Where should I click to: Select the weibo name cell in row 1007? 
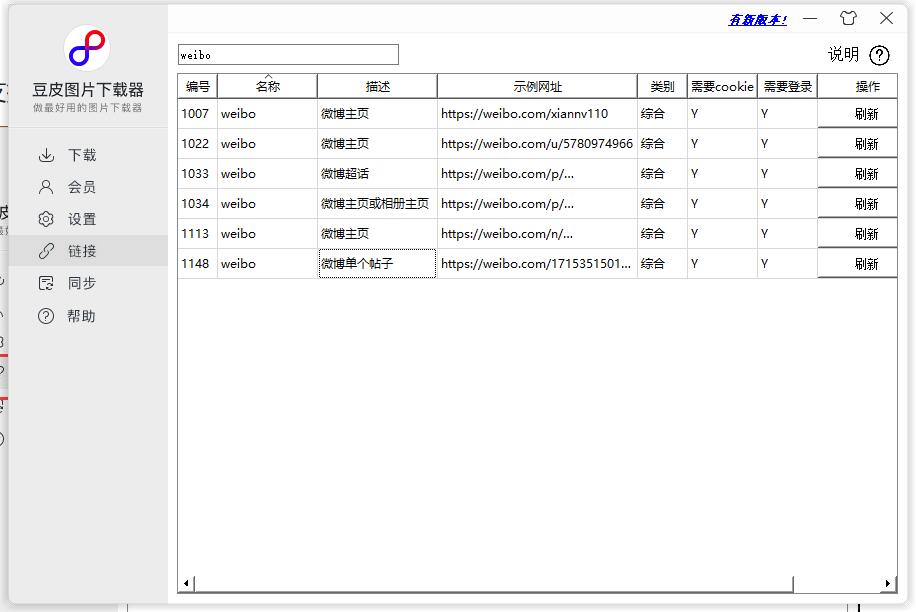[x=268, y=114]
